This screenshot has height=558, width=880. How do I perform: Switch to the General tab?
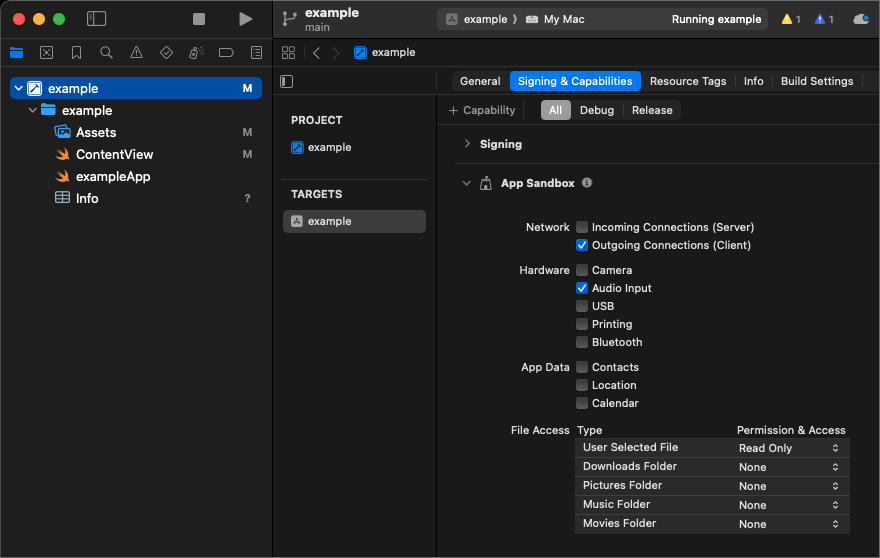coord(480,81)
